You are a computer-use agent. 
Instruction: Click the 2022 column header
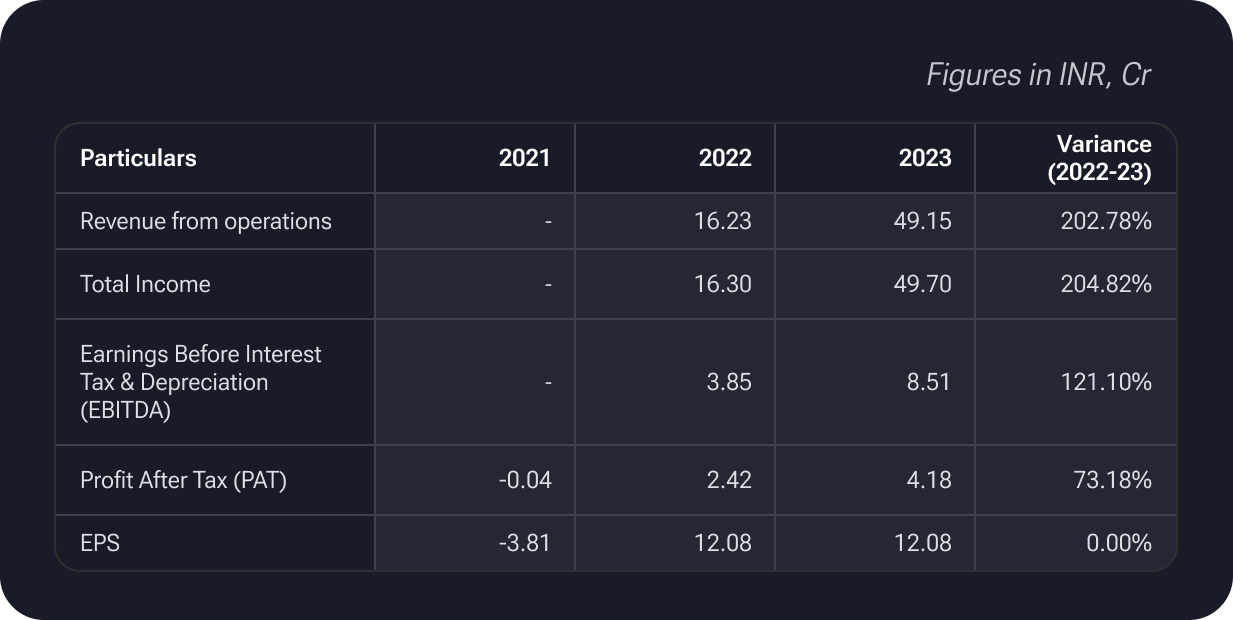pyautogui.click(x=725, y=158)
